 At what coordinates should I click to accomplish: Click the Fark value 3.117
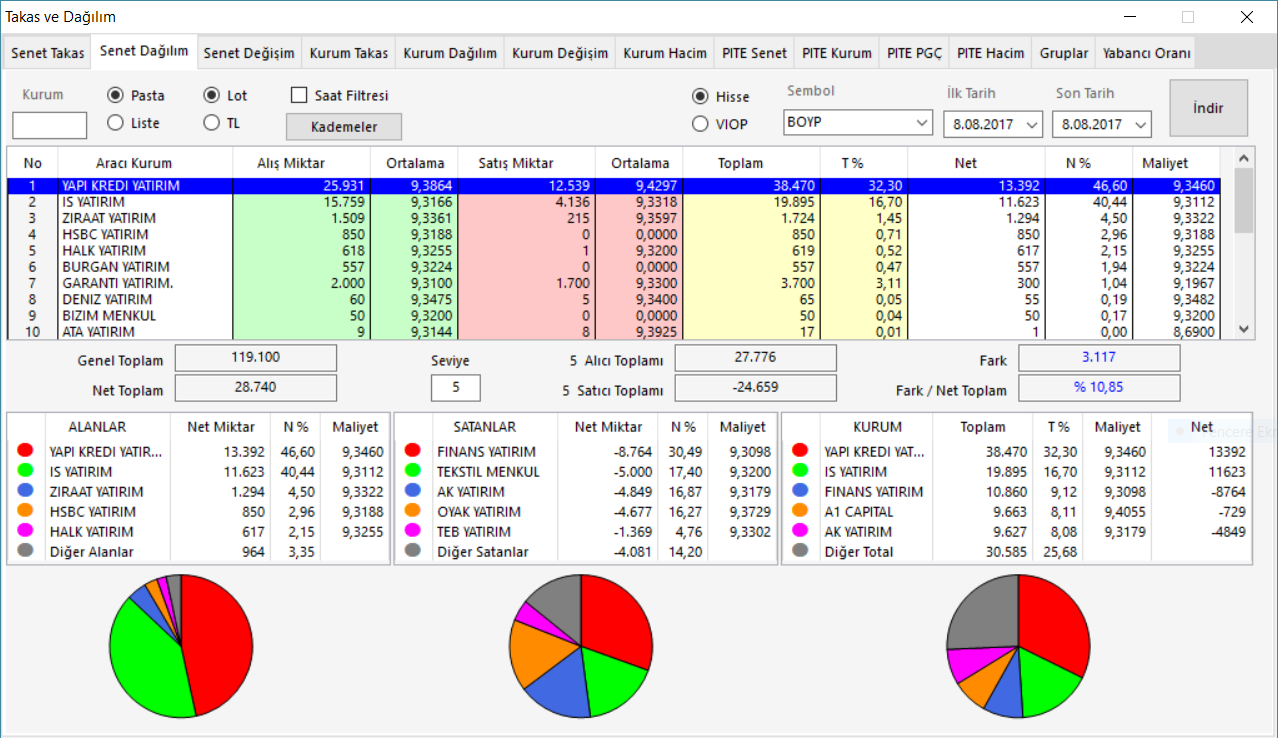[1099, 358]
